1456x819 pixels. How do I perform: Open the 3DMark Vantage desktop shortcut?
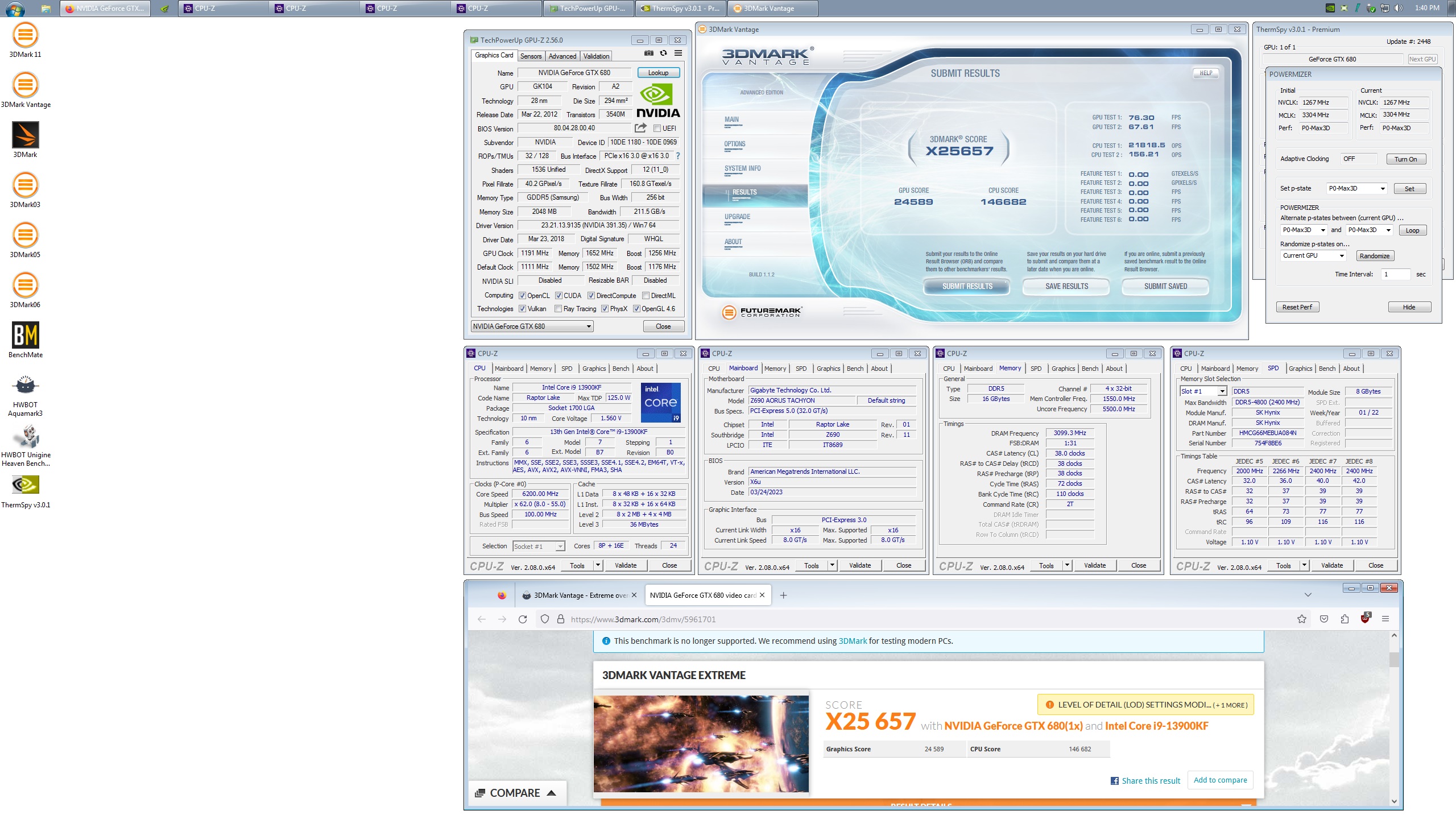(x=25, y=90)
